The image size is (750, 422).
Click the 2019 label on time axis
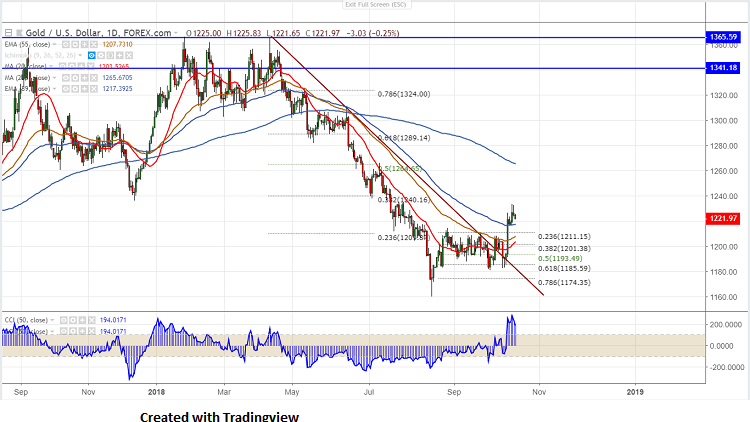click(x=635, y=392)
